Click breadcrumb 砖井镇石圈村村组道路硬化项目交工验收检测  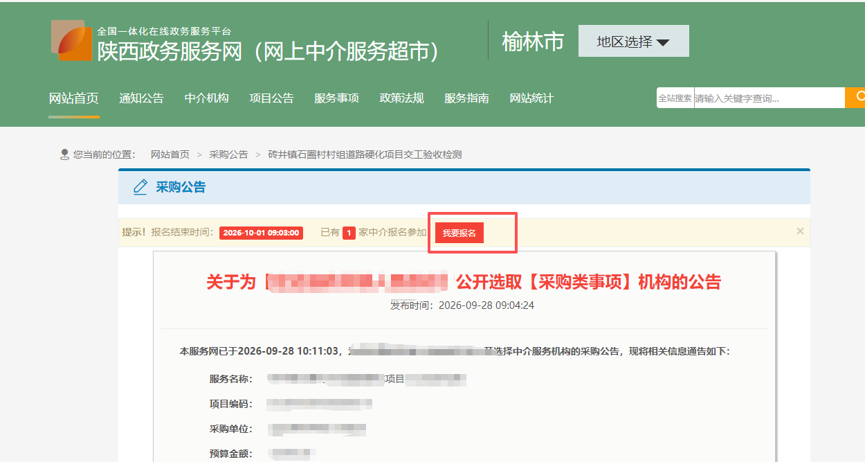click(x=365, y=155)
